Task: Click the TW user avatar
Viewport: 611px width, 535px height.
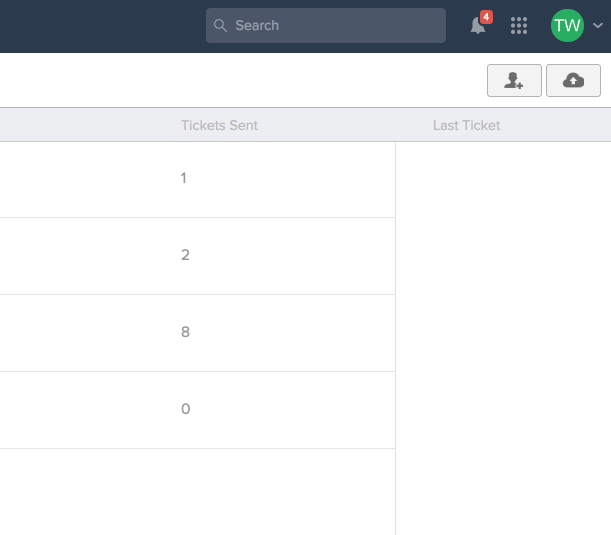Action: (567, 25)
